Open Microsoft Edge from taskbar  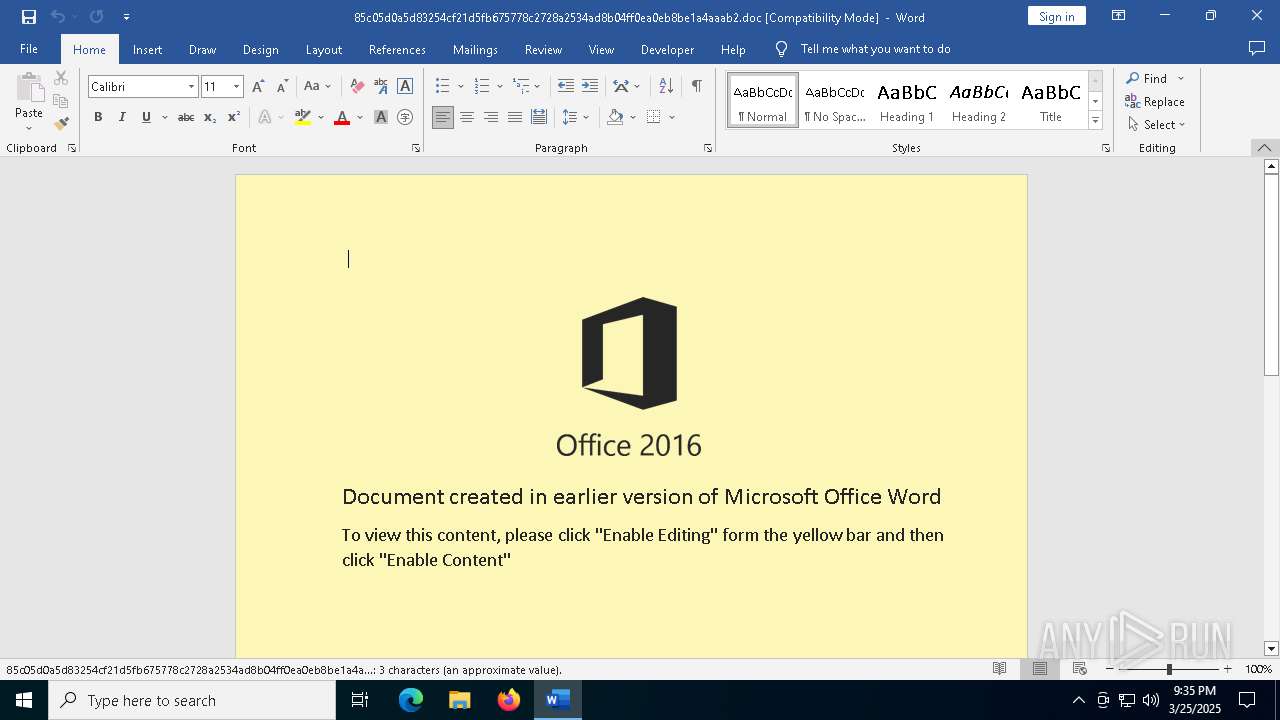point(411,700)
